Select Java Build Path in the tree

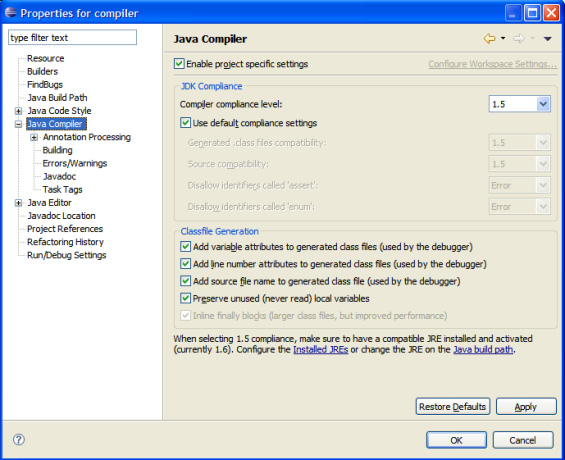tap(57, 98)
